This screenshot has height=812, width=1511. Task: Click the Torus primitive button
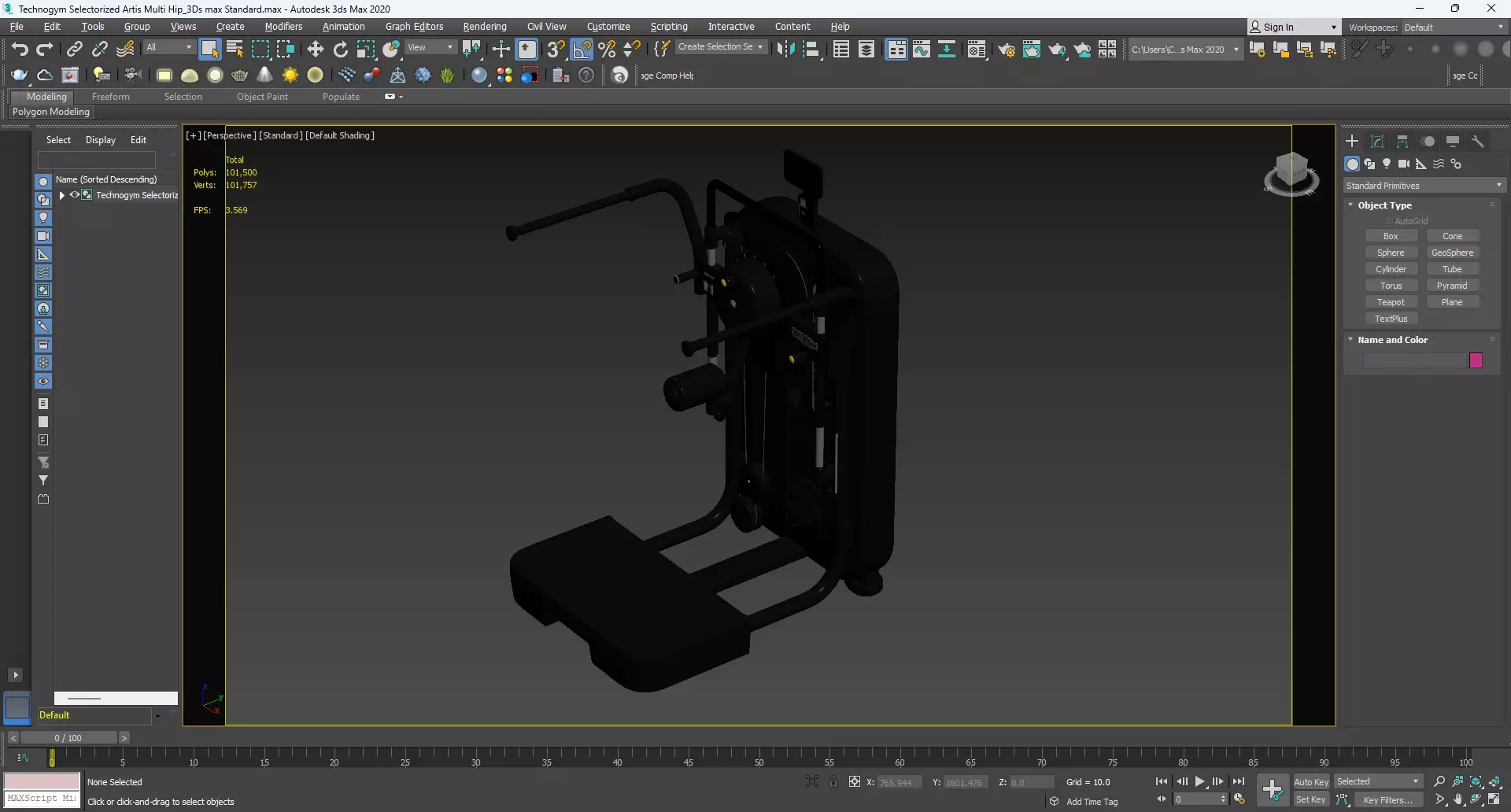coord(1391,286)
